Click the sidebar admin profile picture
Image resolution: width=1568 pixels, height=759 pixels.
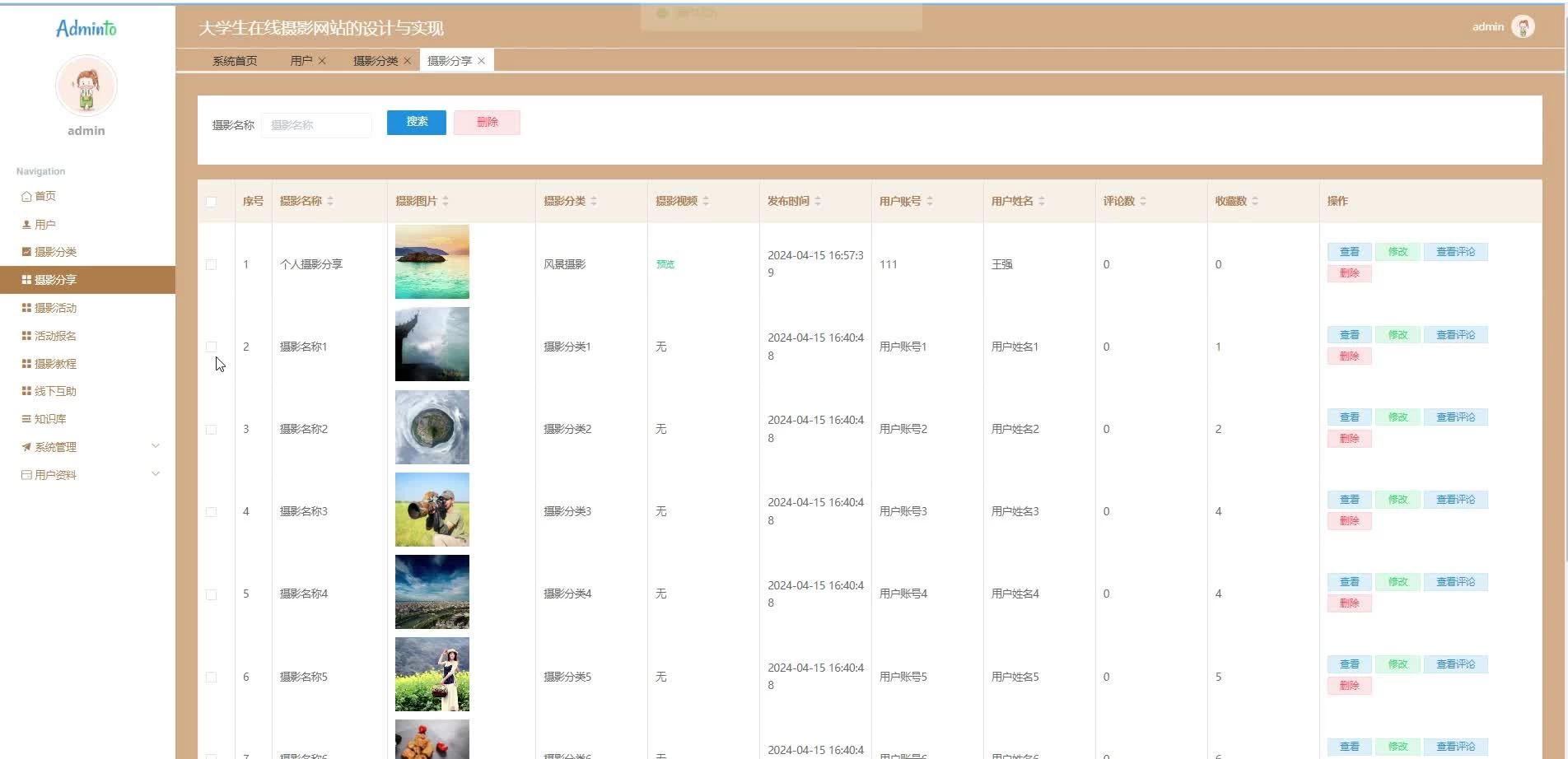[x=86, y=86]
